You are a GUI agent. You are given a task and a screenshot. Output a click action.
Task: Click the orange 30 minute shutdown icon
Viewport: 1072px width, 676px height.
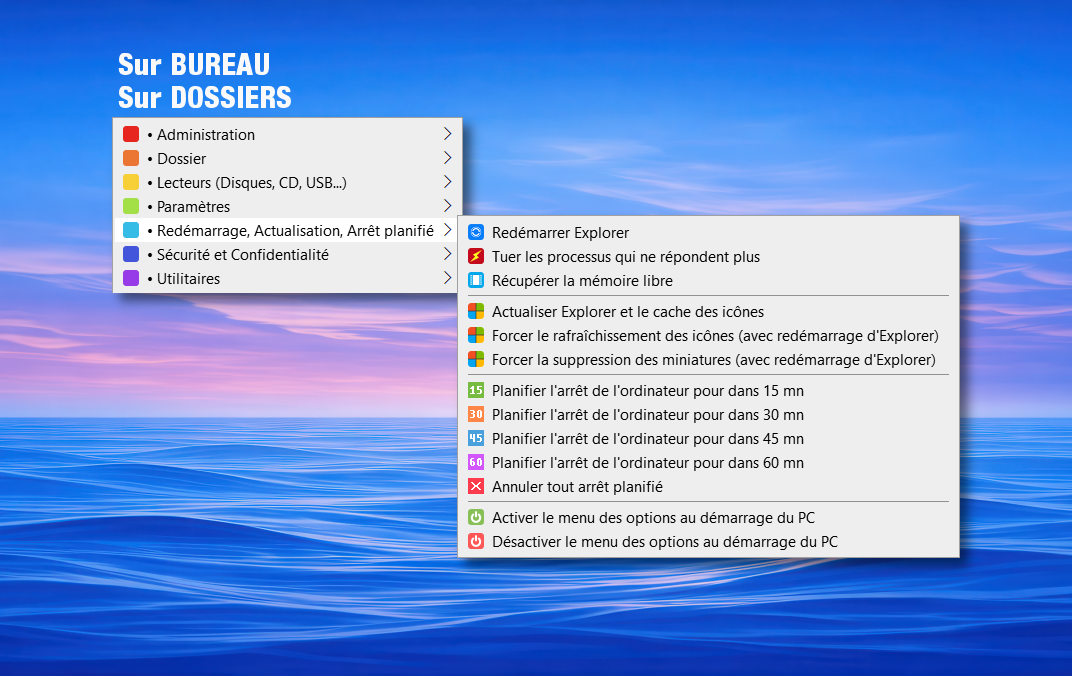[x=476, y=415]
